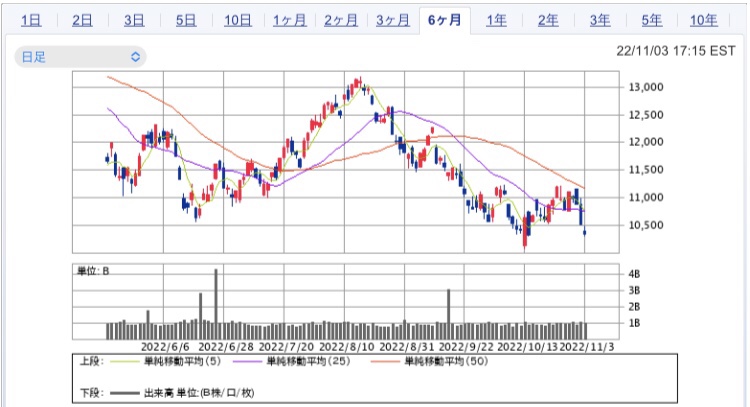Click the 4B volume axis label

[x=634, y=274]
